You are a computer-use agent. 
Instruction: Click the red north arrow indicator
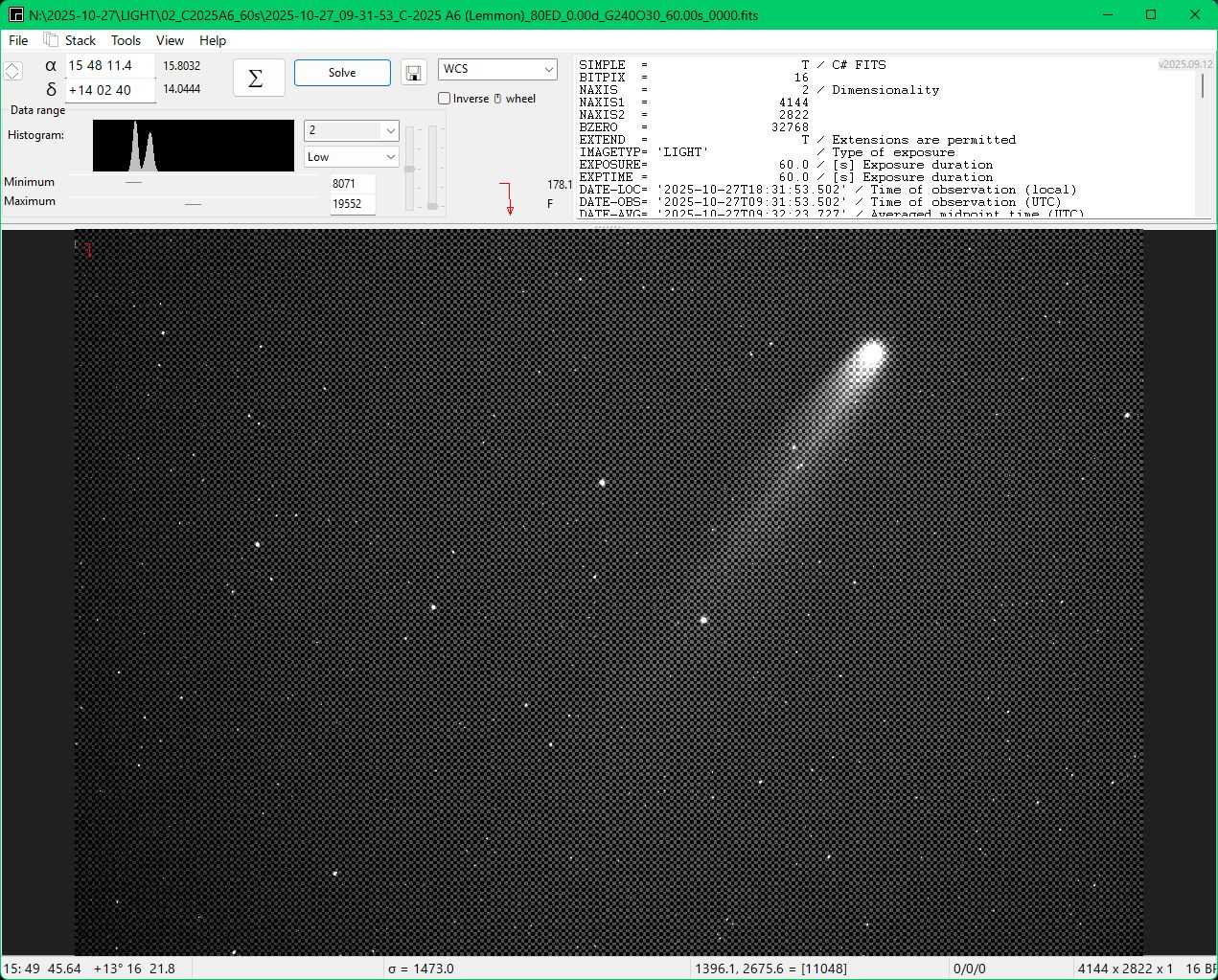tap(508, 198)
